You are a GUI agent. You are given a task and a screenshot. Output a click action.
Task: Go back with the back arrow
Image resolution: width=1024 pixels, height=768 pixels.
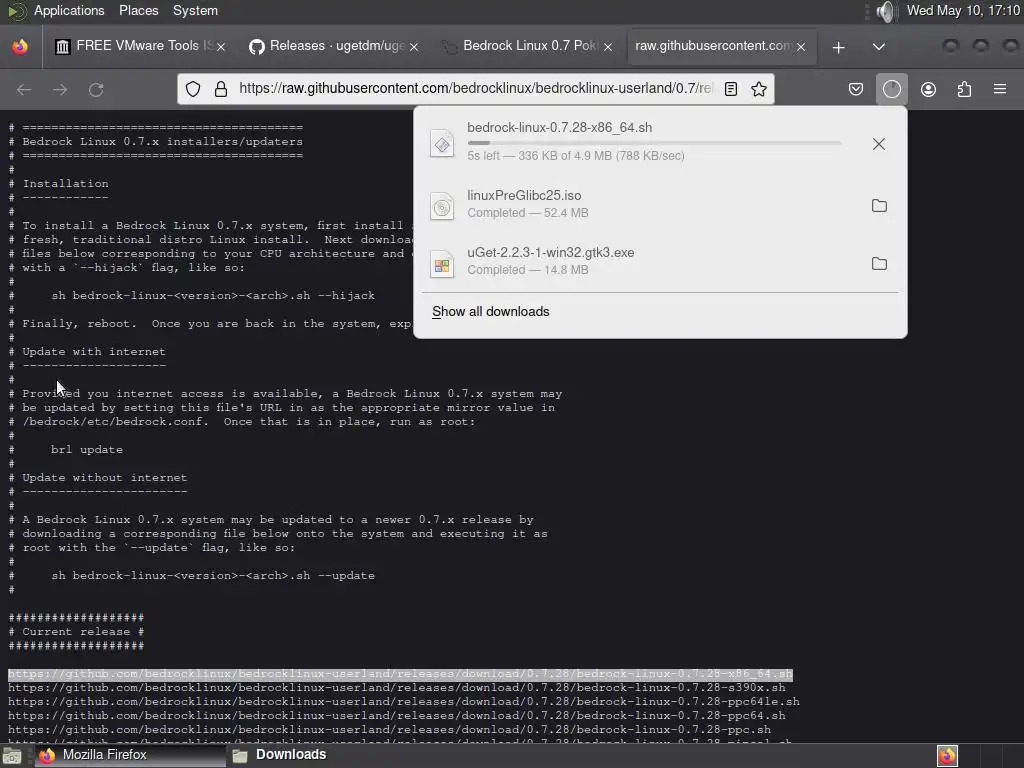(x=24, y=89)
